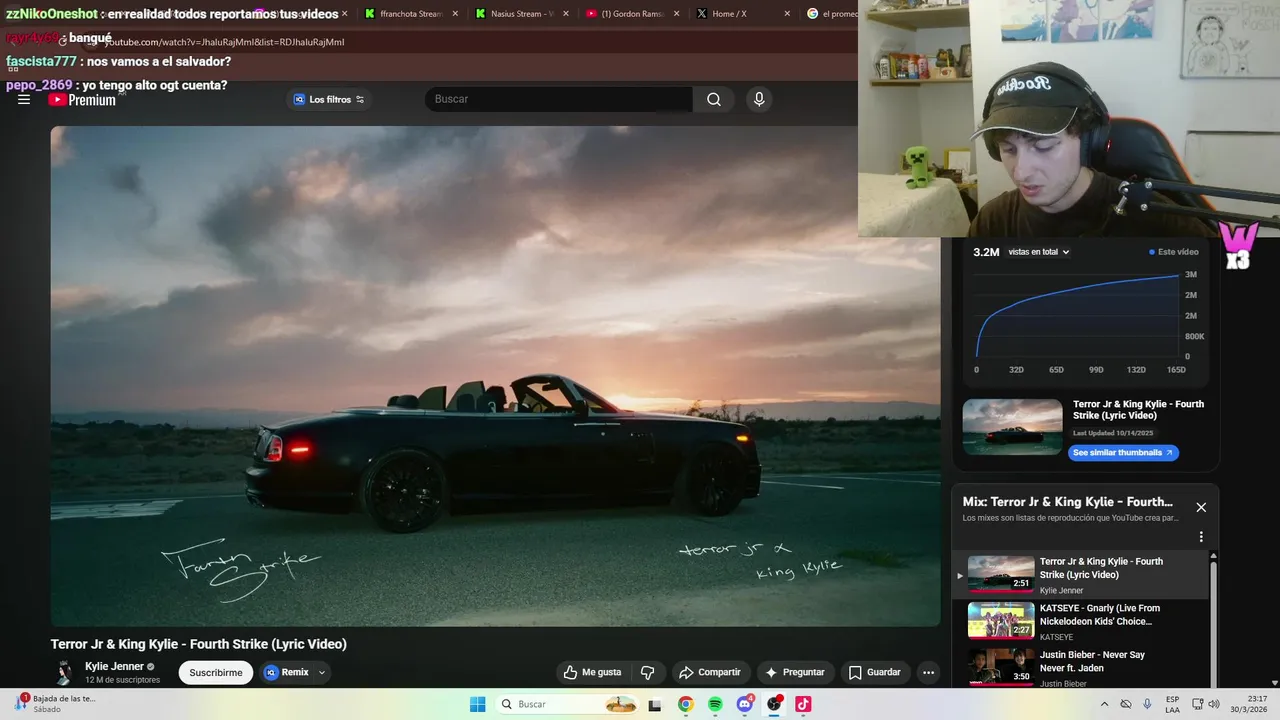This screenshot has height=720, width=1280.
Task: Click the Last Updated 10/14/2025 text
Action: pos(1113,434)
